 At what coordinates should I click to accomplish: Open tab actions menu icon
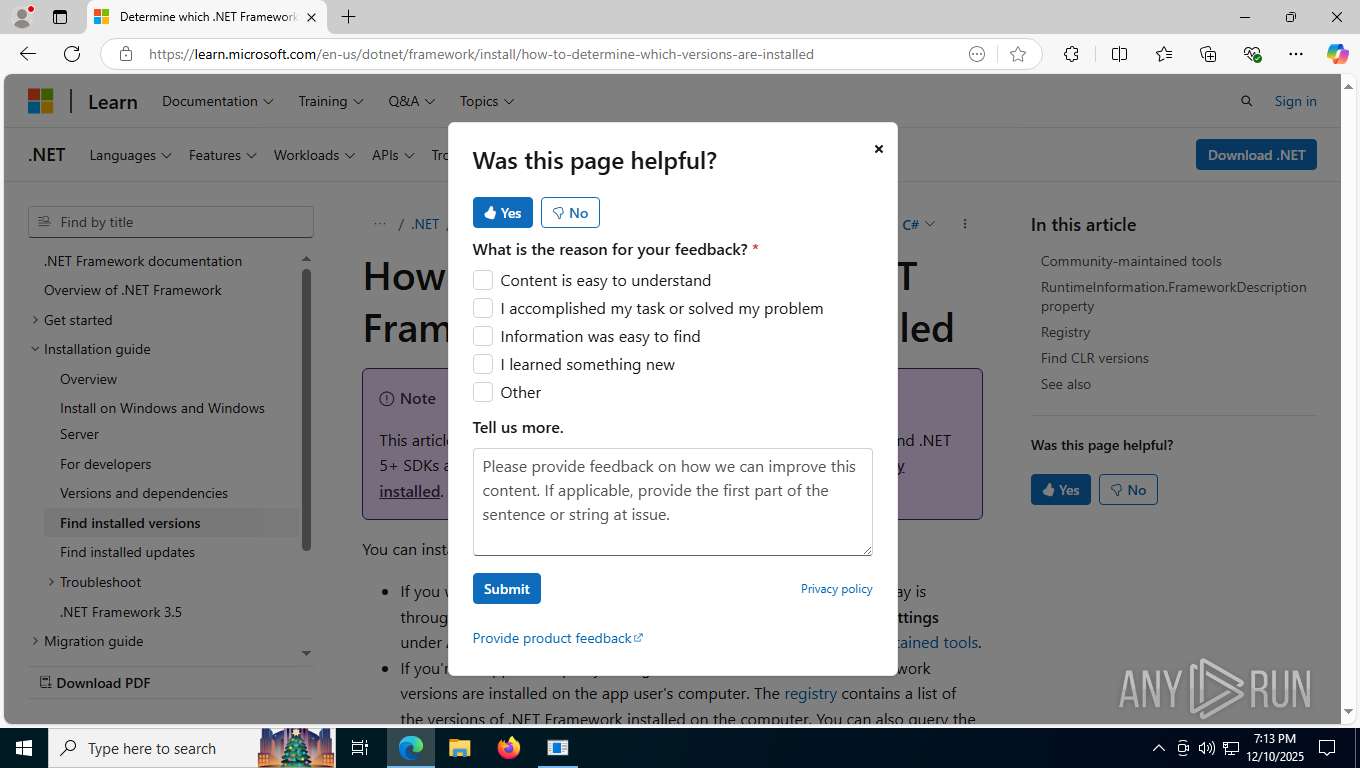tap(60, 17)
